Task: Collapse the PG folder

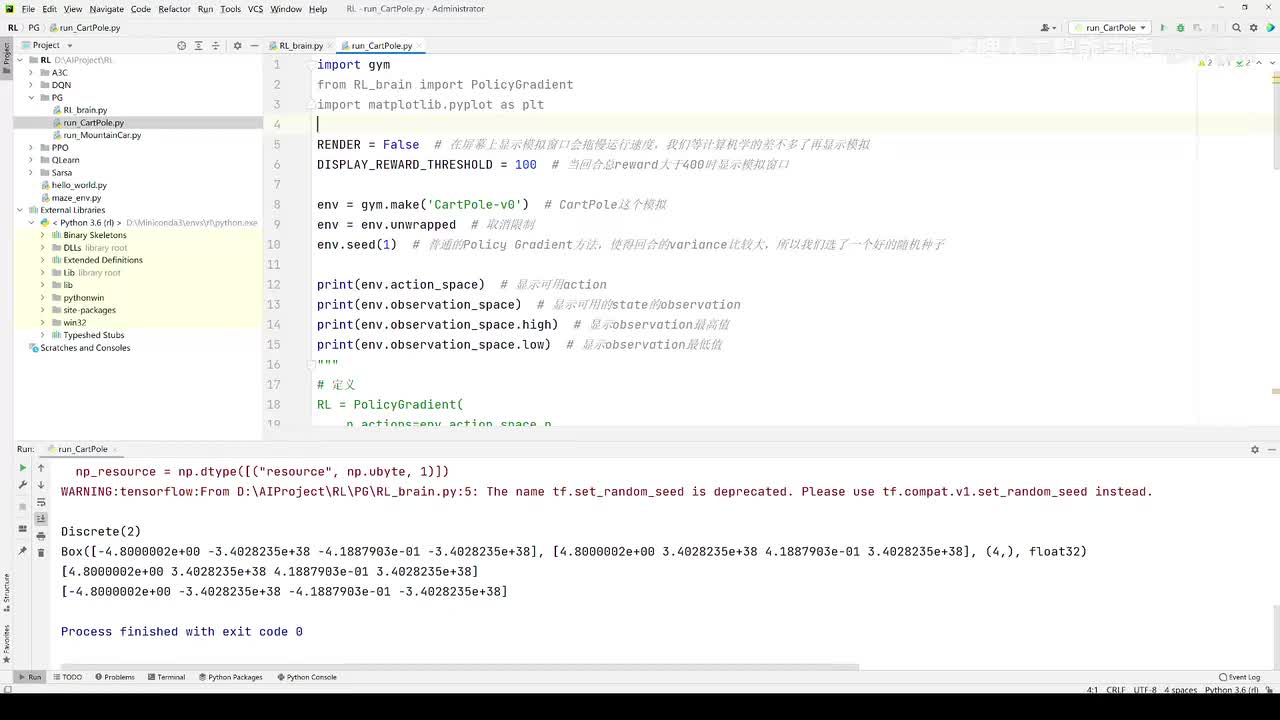Action: coord(32,98)
